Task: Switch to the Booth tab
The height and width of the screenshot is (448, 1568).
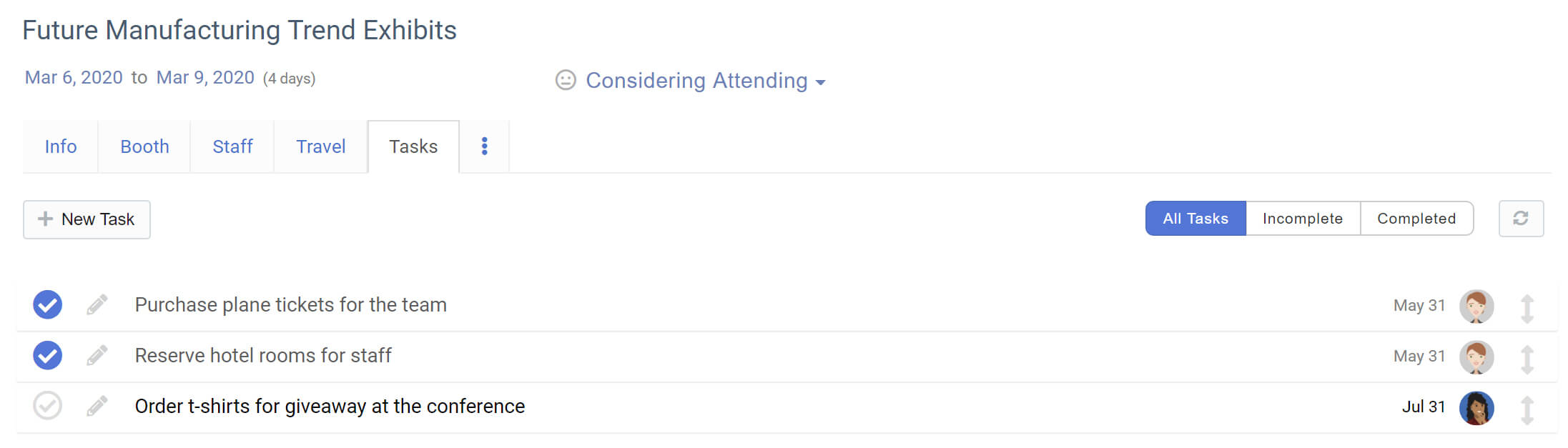Action: click(144, 146)
